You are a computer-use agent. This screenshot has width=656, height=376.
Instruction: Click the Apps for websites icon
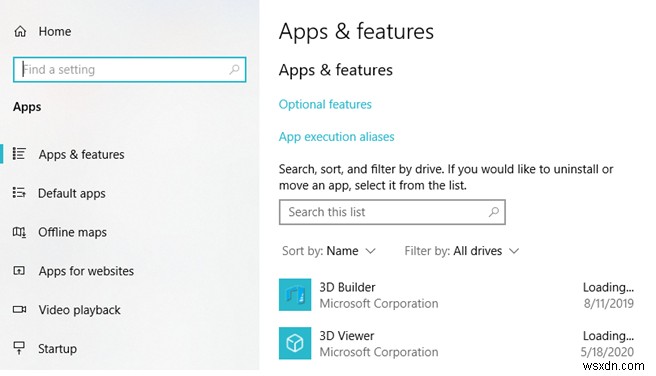pyautogui.click(x=19, y=271)
